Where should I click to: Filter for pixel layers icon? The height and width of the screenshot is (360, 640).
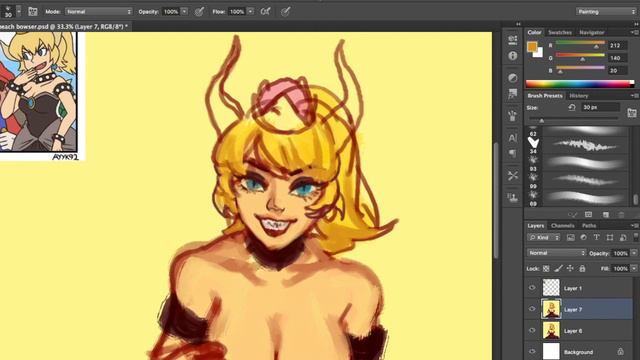(x=571, y=238)
